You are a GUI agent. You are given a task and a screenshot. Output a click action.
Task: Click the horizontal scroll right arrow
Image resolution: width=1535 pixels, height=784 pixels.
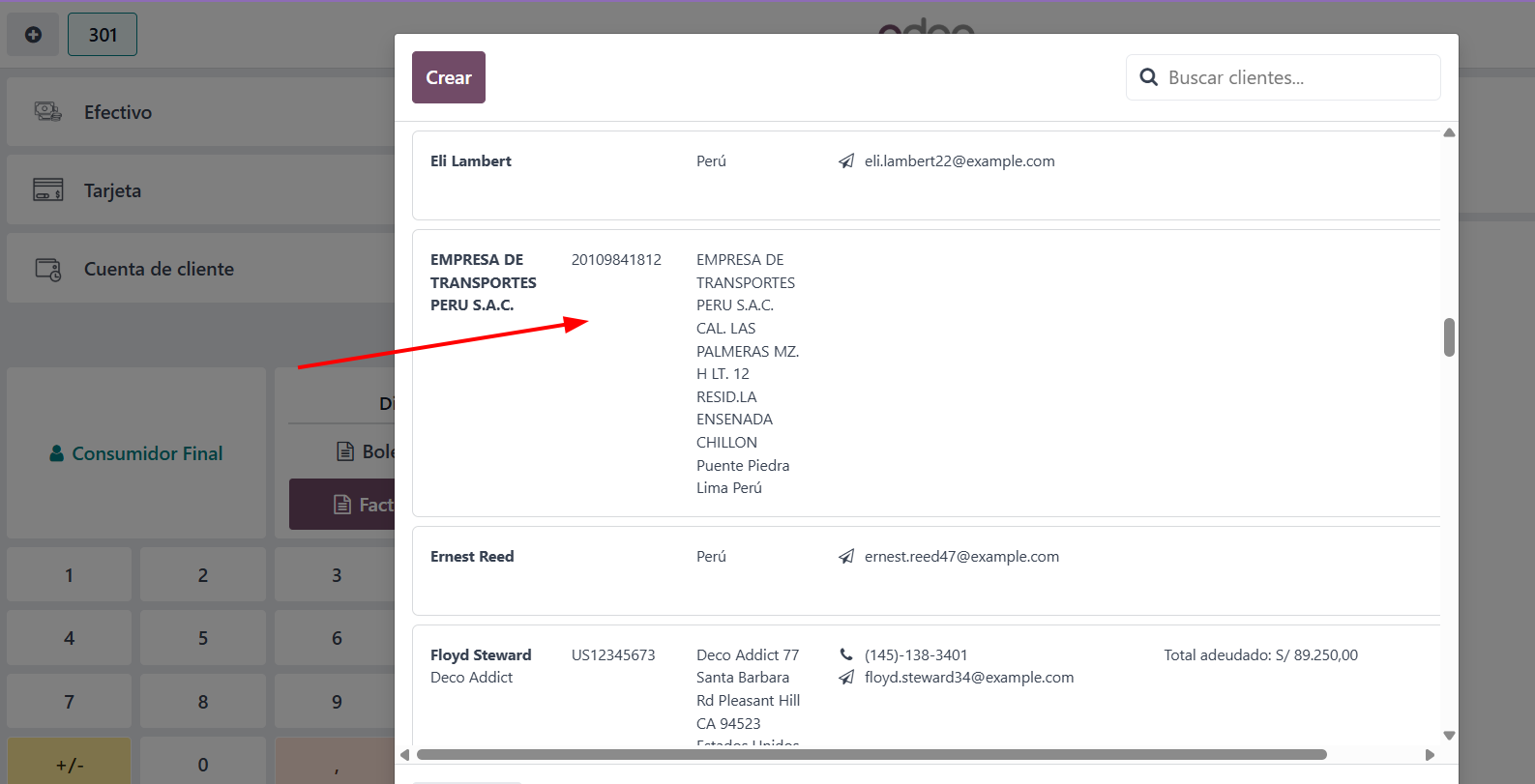[1430, 755]
